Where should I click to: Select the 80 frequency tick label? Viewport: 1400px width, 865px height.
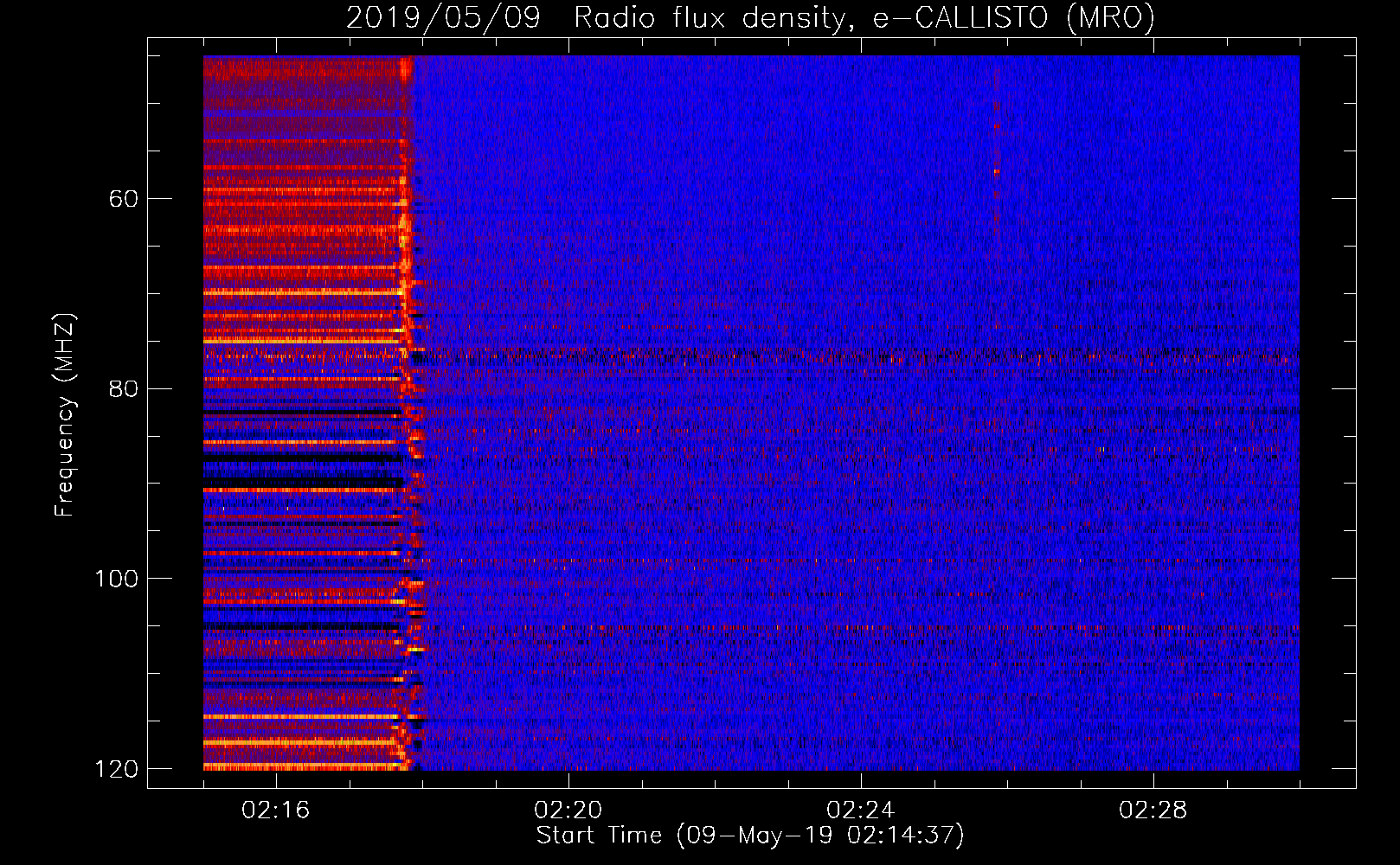pos(124,388)
